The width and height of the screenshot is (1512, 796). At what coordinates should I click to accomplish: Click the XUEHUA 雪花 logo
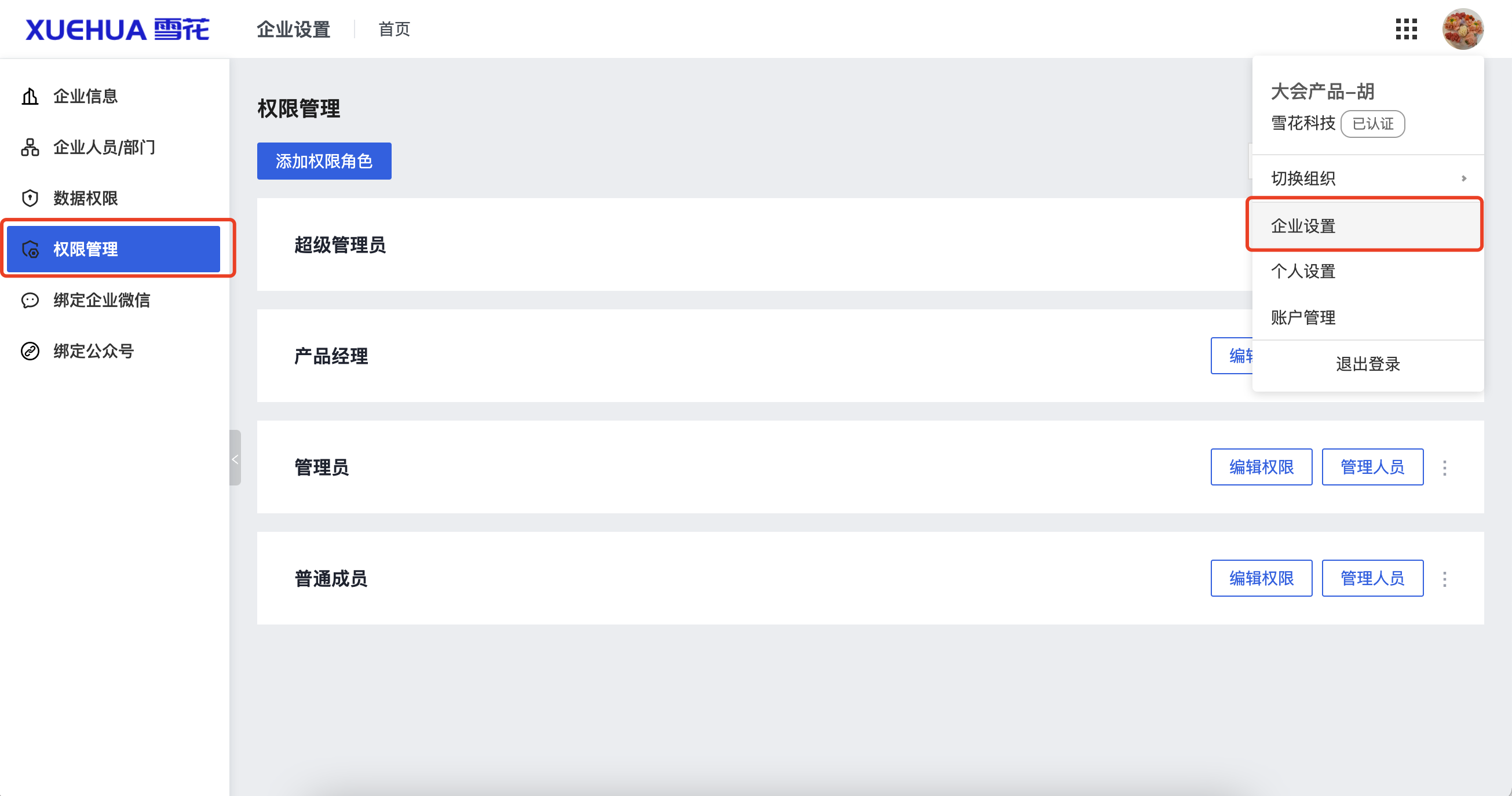click(118, 30)
